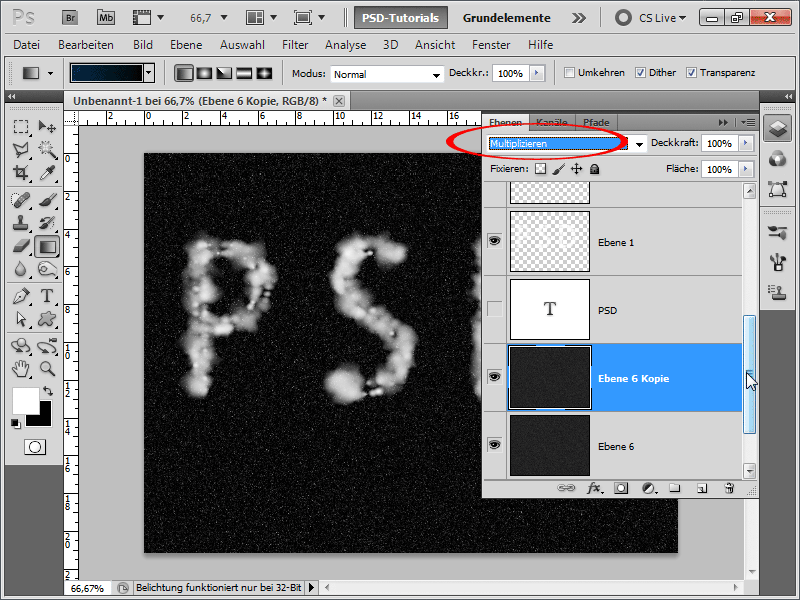The image size is (800, 600).
Task: Open the Deckkr. opacity slider arrow
Action: pyautogui.click(x=536, y=73)
